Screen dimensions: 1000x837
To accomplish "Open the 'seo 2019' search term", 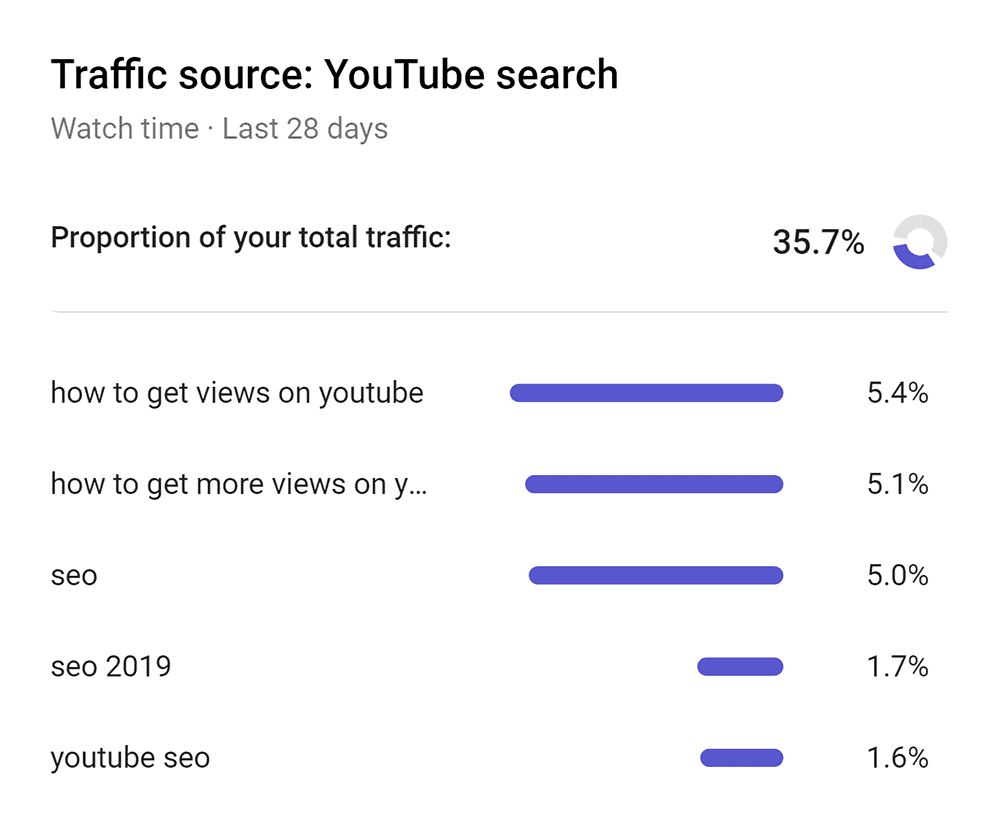I will [x=111, y=667].
